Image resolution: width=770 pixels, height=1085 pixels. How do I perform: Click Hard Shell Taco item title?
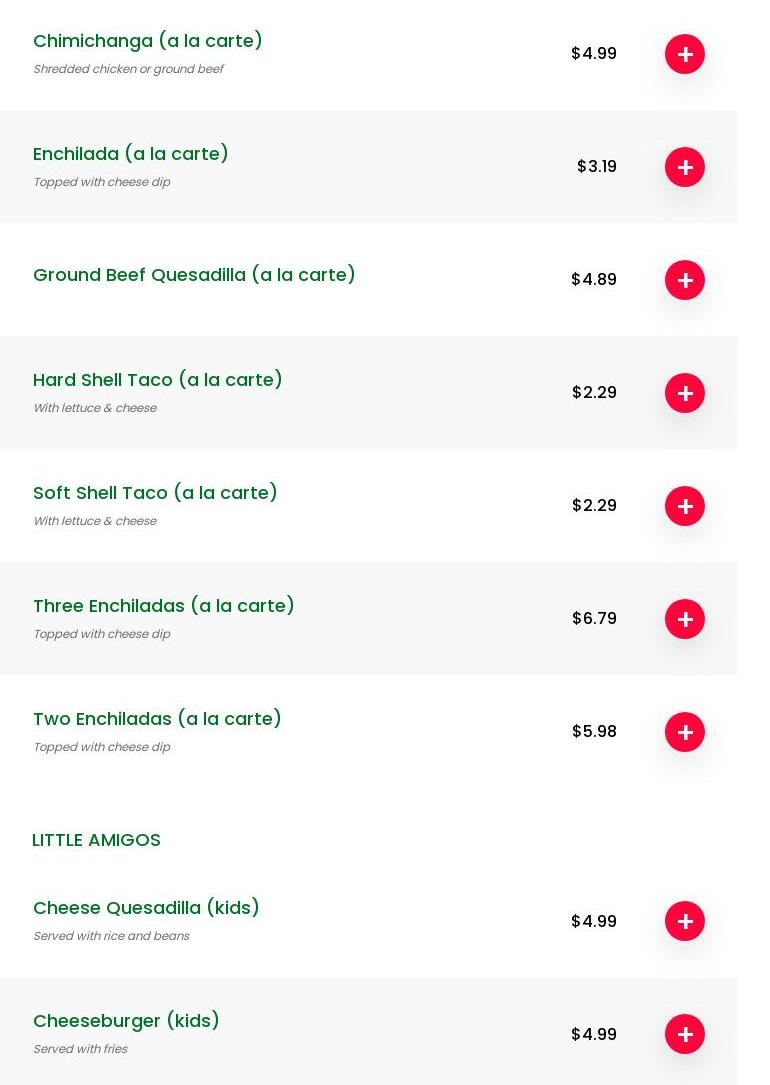tap(158, 380)
